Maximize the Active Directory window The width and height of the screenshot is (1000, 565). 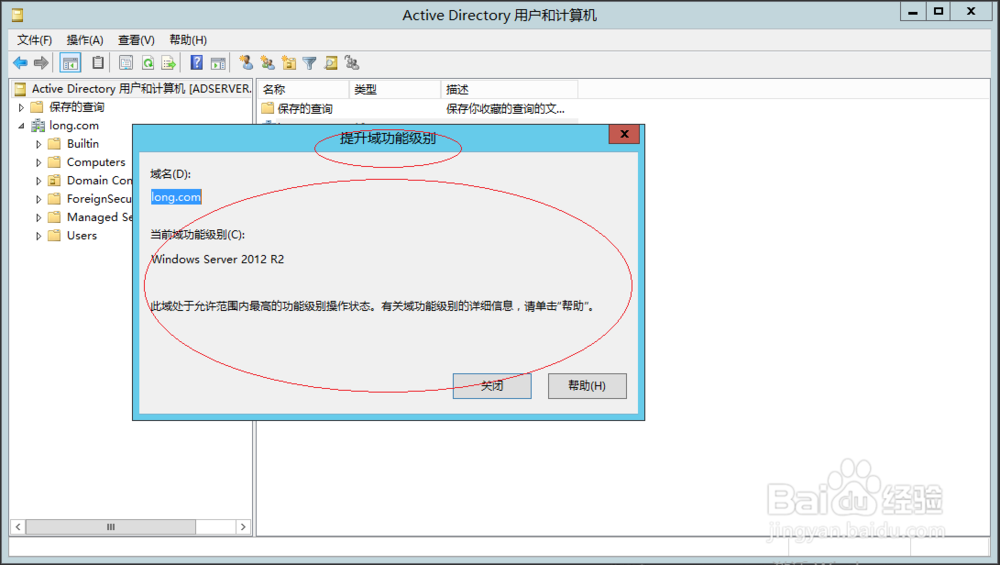coord(938,11)
